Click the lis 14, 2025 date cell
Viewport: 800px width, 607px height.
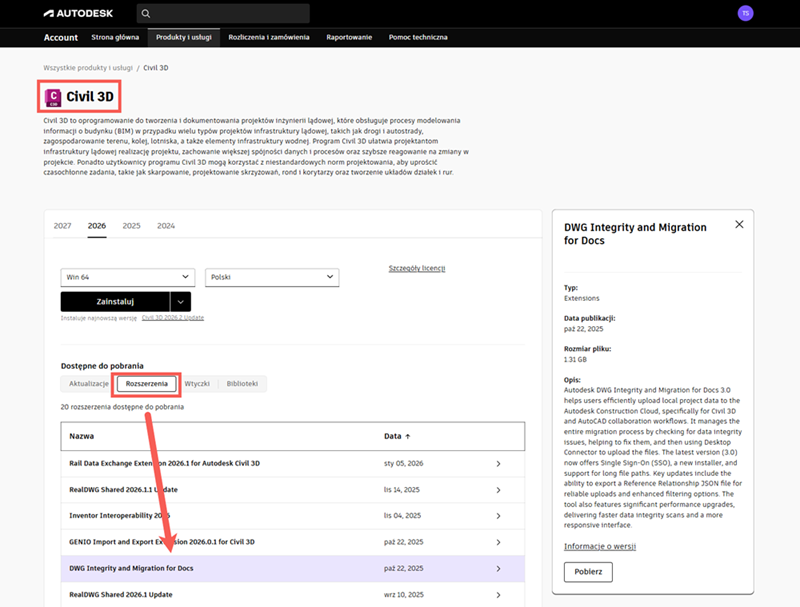[x=402, y=490]
